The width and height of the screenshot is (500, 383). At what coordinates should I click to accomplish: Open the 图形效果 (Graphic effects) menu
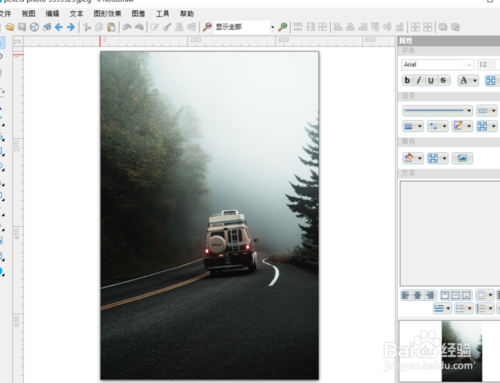click(x=107, y=14)
